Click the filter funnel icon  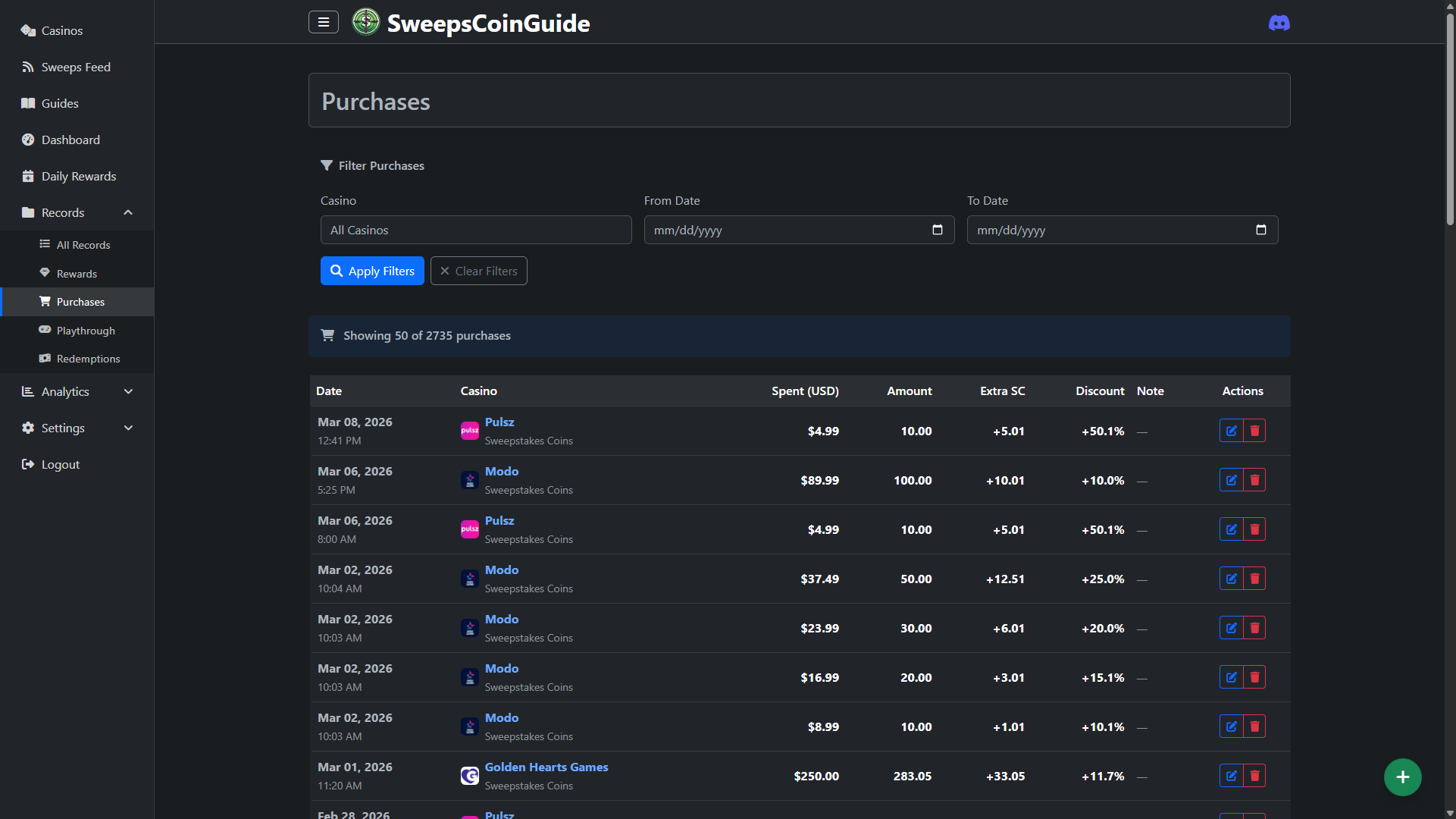coord(327,165)
